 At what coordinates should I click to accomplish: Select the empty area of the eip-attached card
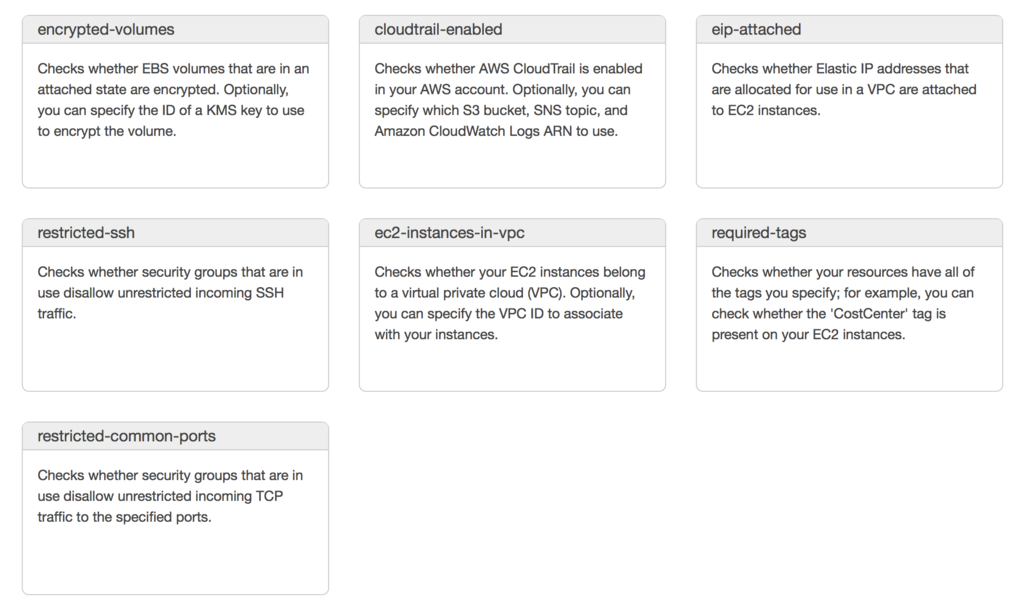point(849,153)
